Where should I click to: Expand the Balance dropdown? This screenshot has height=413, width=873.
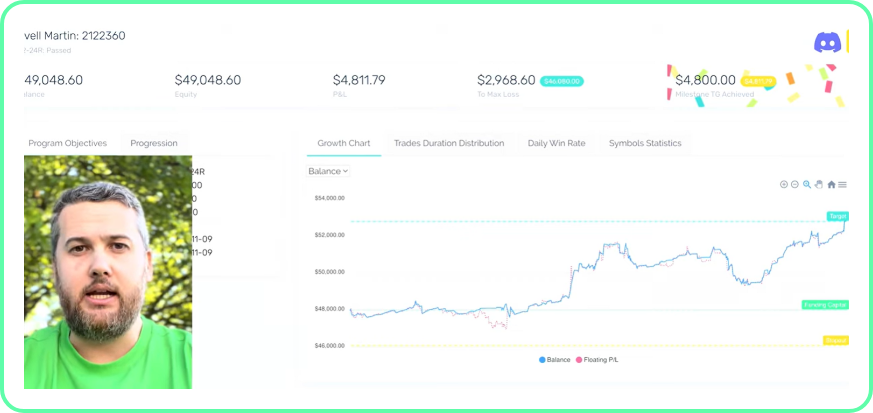point(328,171)
